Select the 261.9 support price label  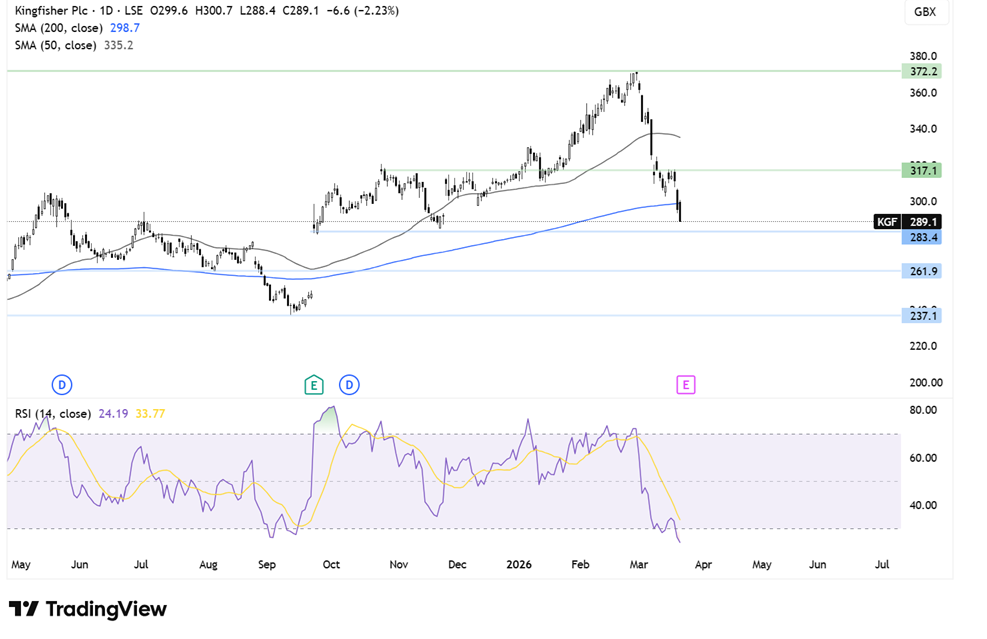(x=922, y=271)
